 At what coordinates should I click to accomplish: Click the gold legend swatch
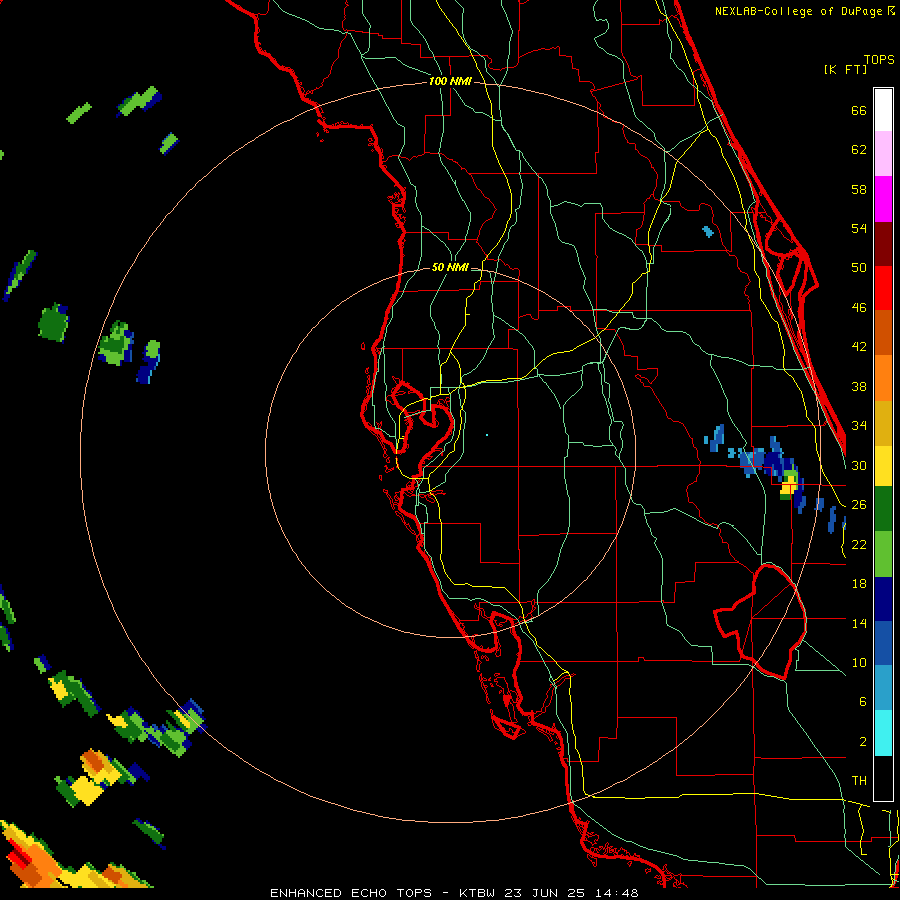pyautogui.click(x=883, y=423)
